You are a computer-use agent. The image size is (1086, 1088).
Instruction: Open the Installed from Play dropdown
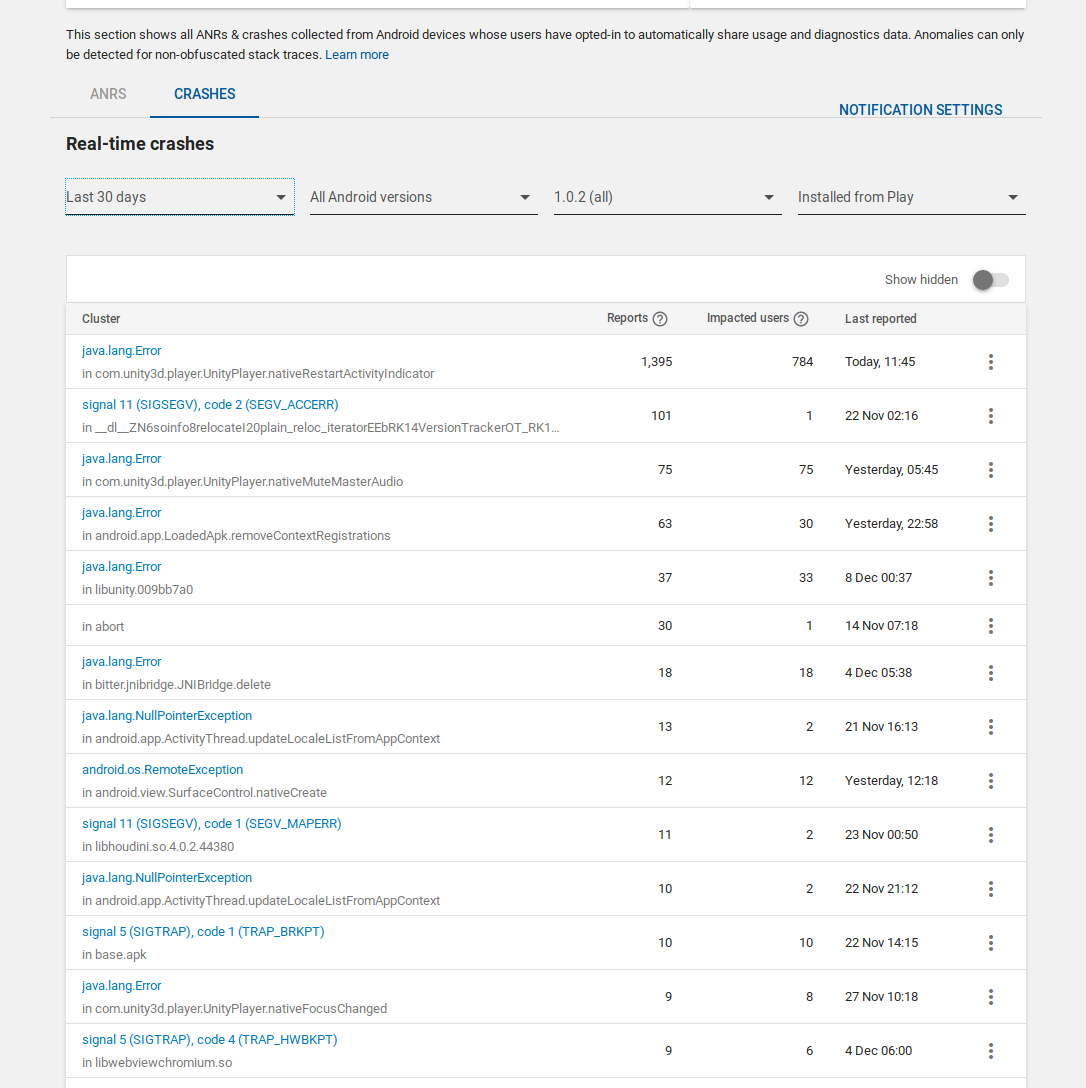(x=911, y=197)
